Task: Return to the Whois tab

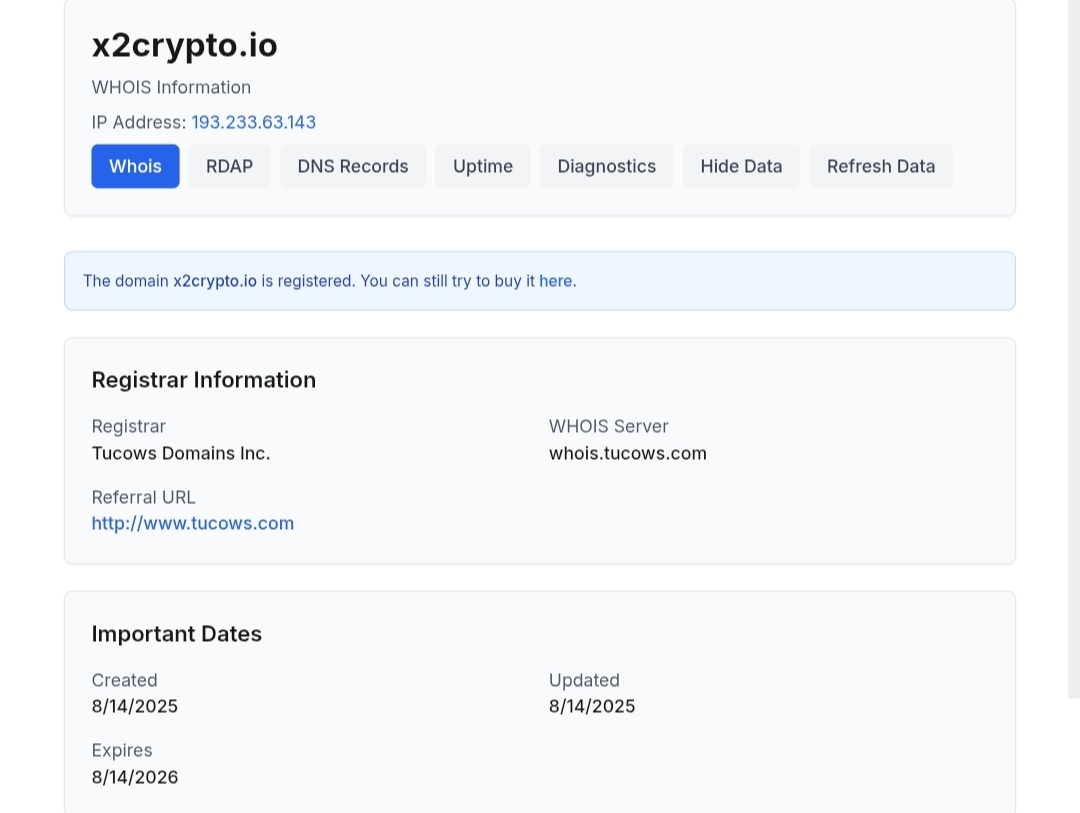Action: point(135,166)
